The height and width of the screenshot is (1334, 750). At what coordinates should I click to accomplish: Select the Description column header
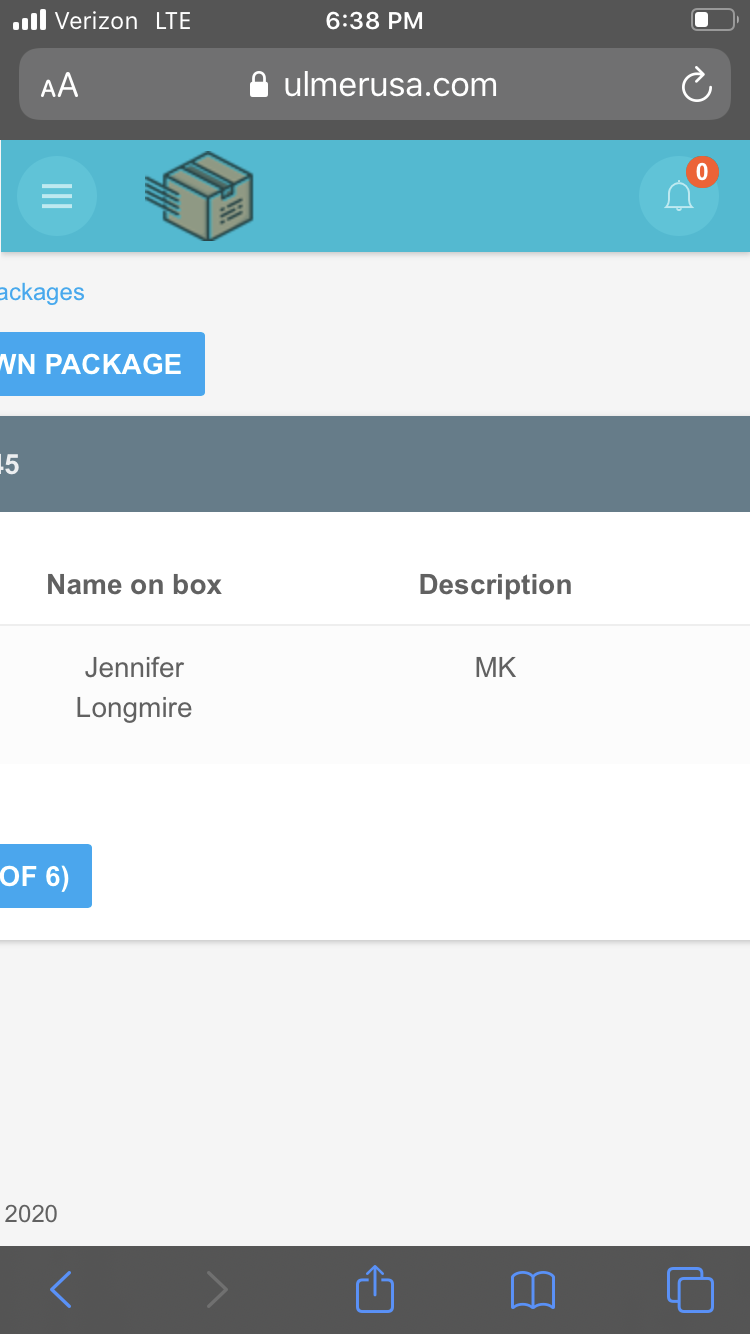pyautogui.click(x=495, y=585)
